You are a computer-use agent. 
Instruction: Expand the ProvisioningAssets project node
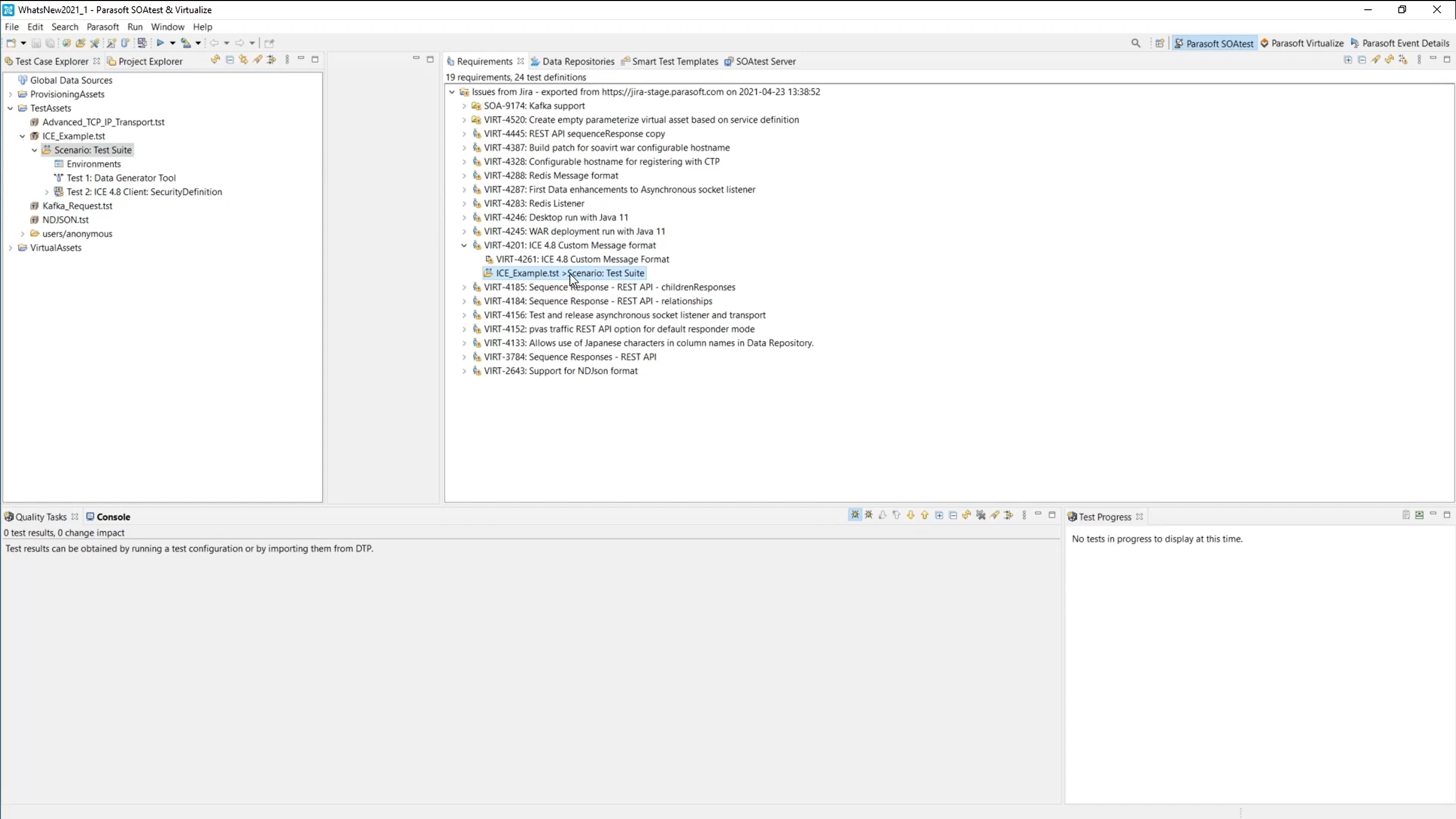pos(10,95)
